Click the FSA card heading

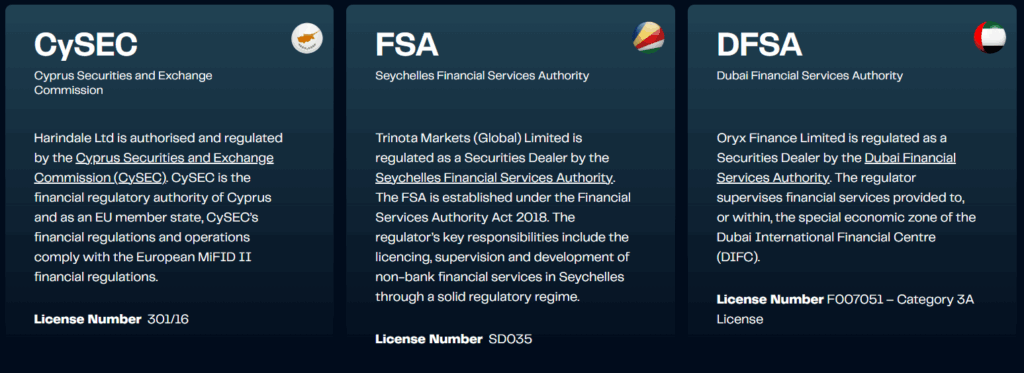[x=407, y=45]
